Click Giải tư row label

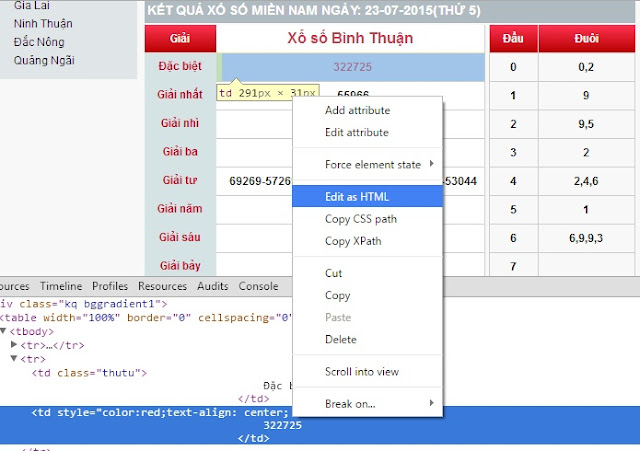coord(180,180)
